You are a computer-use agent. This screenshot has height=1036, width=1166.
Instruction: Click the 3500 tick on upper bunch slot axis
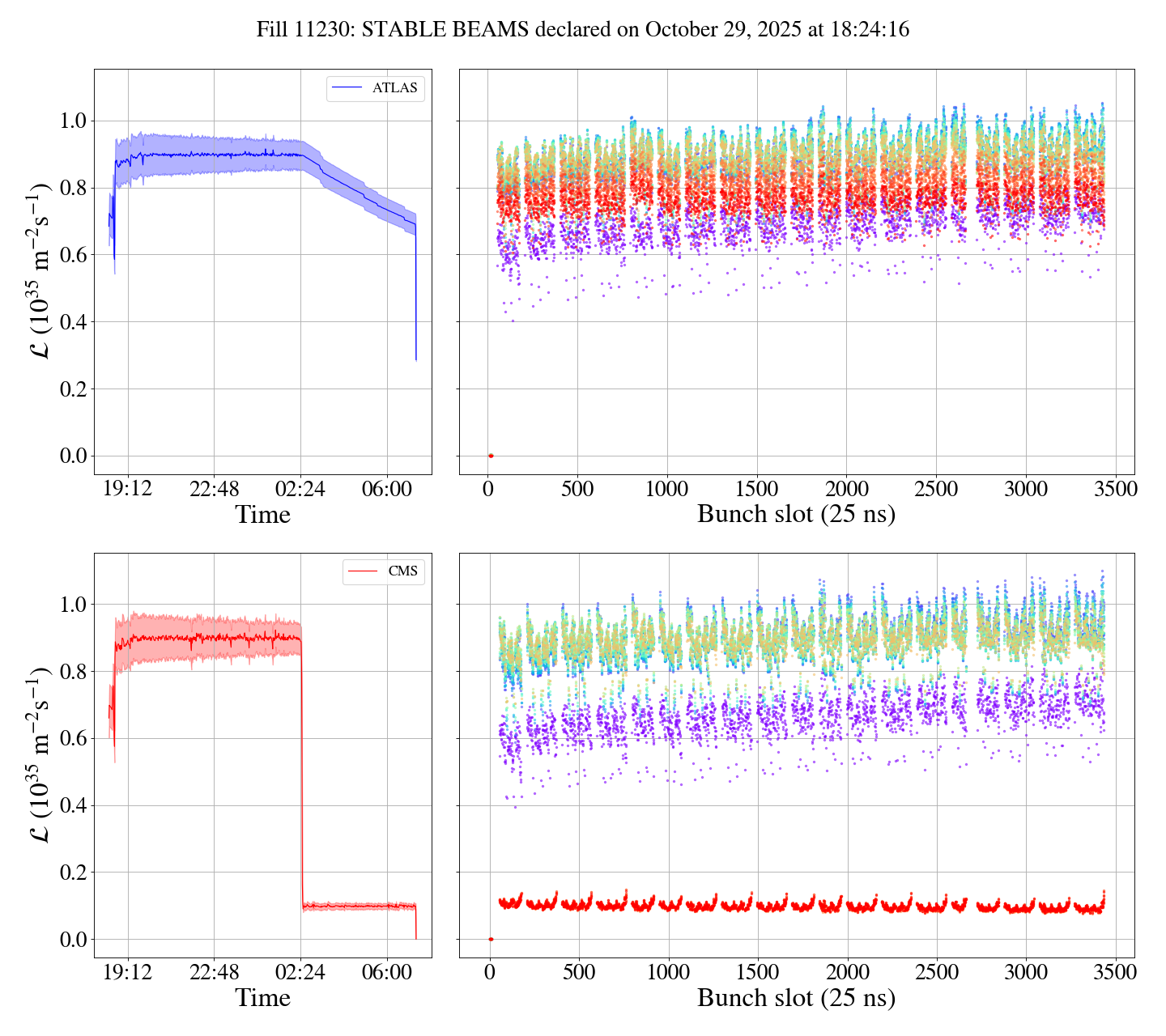[x=1115, y=489]
